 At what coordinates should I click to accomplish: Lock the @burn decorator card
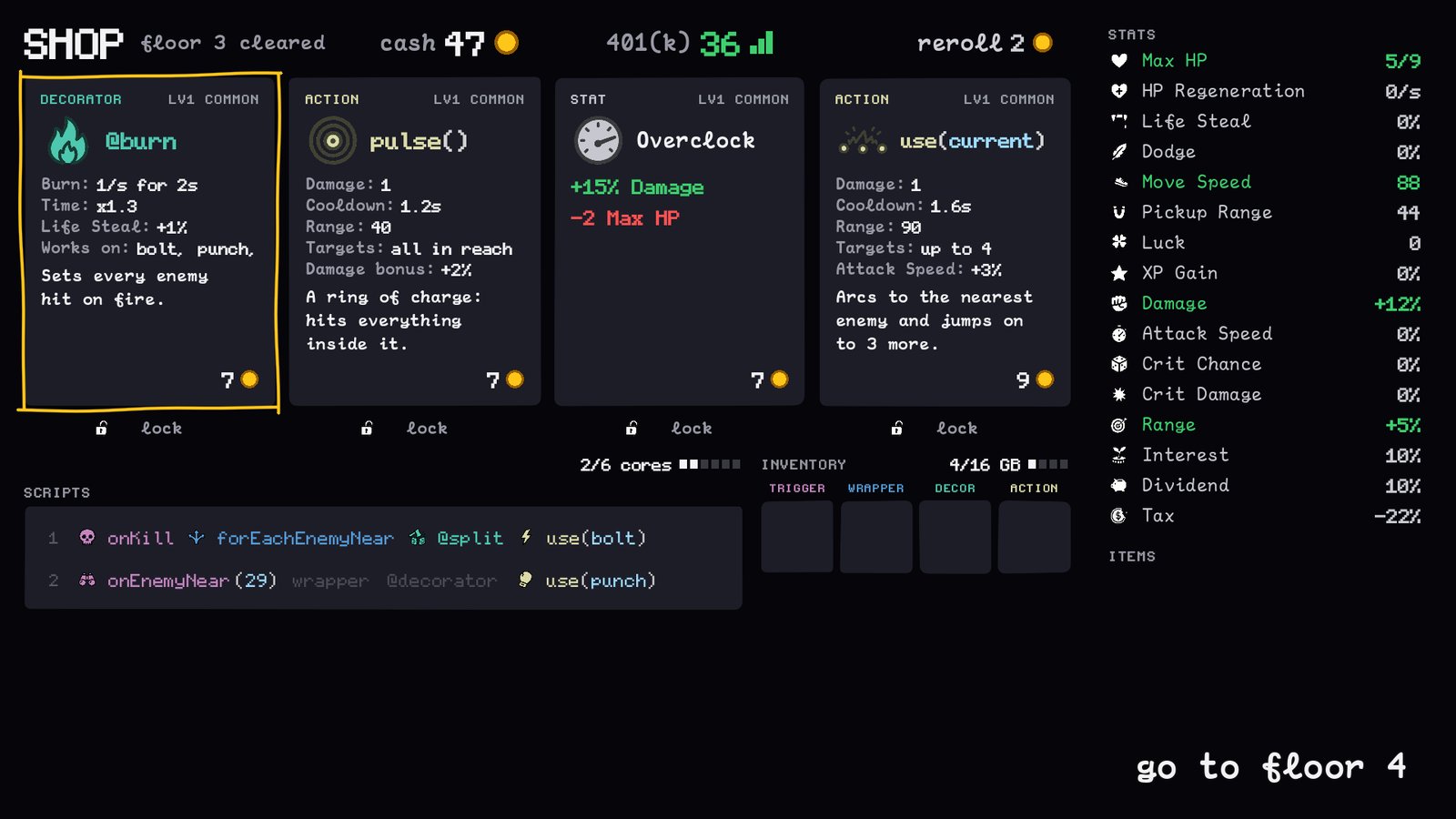pyautogui.click(x=139, y=428)
